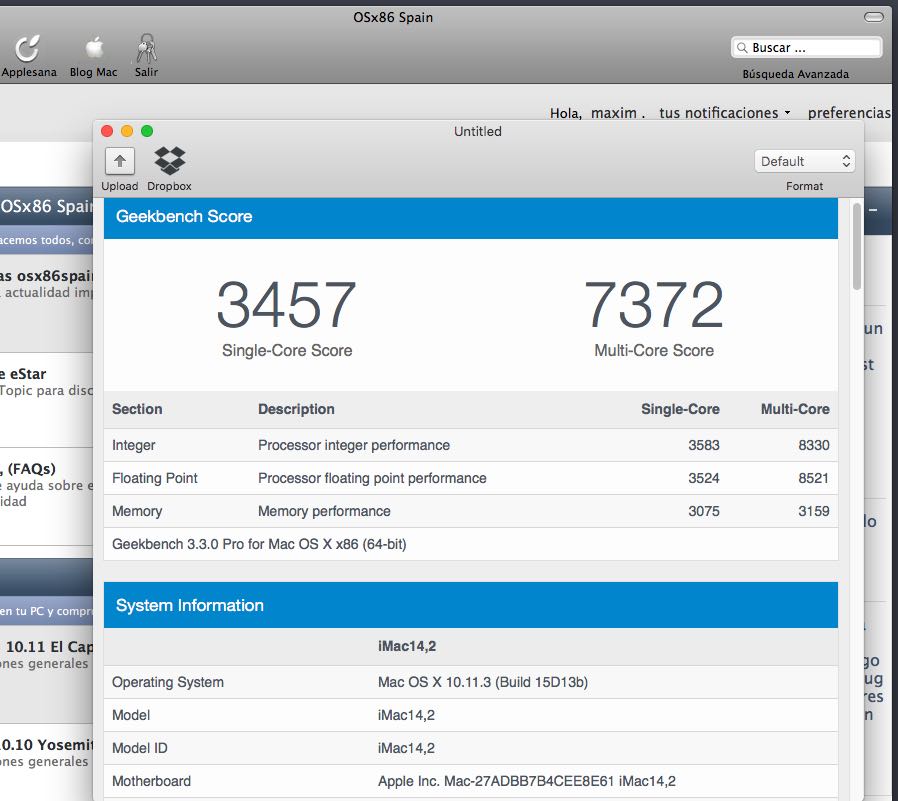Select the Integer row label
The height and width of the screenshot is (801, 898).
point(133,445)
